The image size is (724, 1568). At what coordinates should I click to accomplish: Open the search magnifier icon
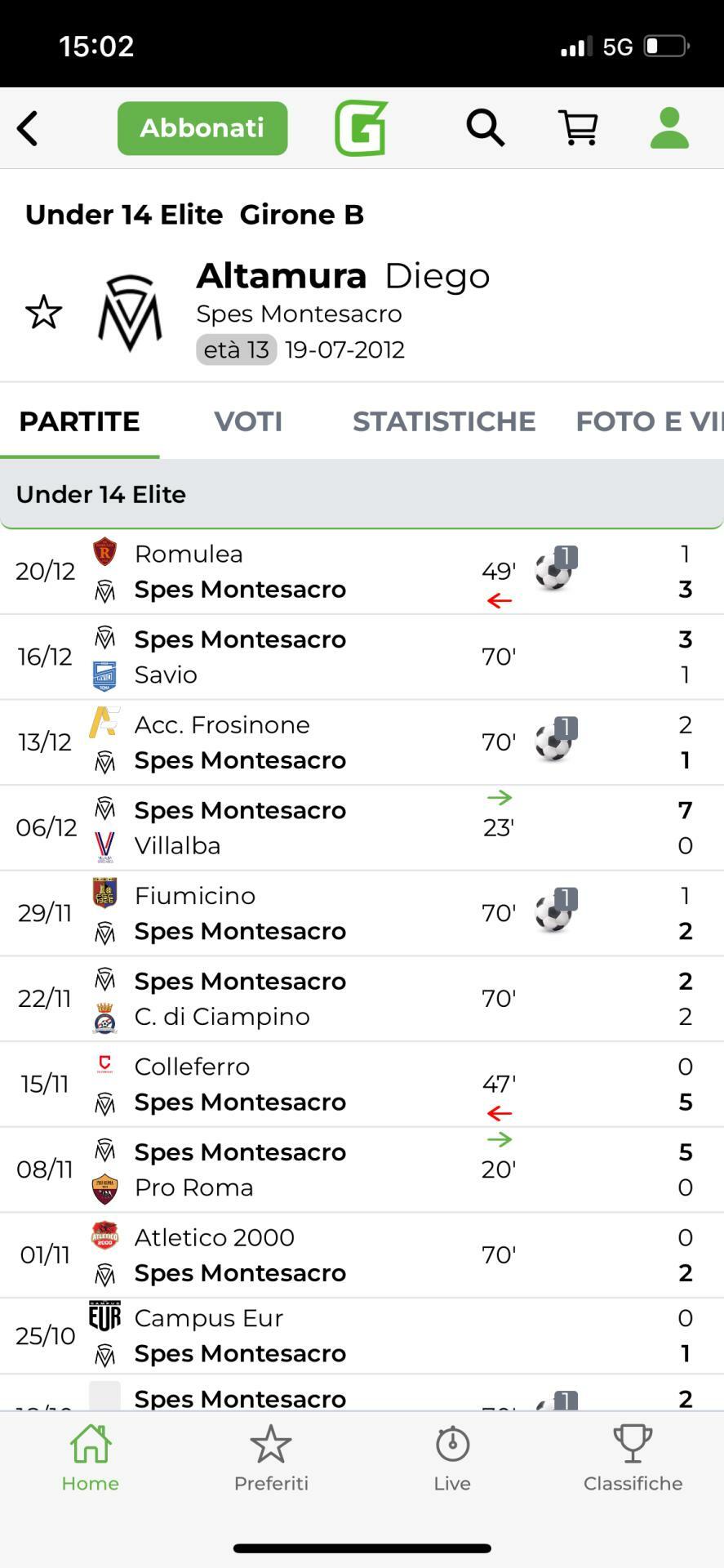click(485, 128)
